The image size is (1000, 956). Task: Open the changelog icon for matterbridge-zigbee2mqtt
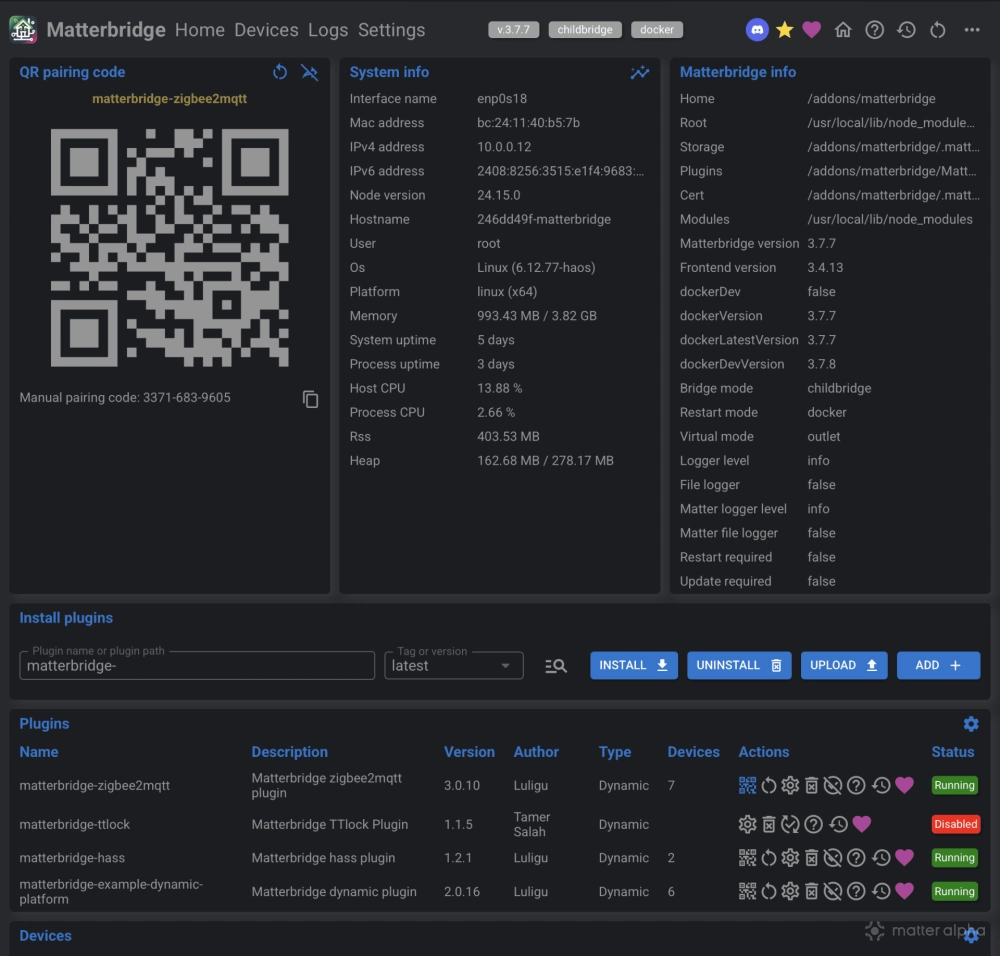881,785
